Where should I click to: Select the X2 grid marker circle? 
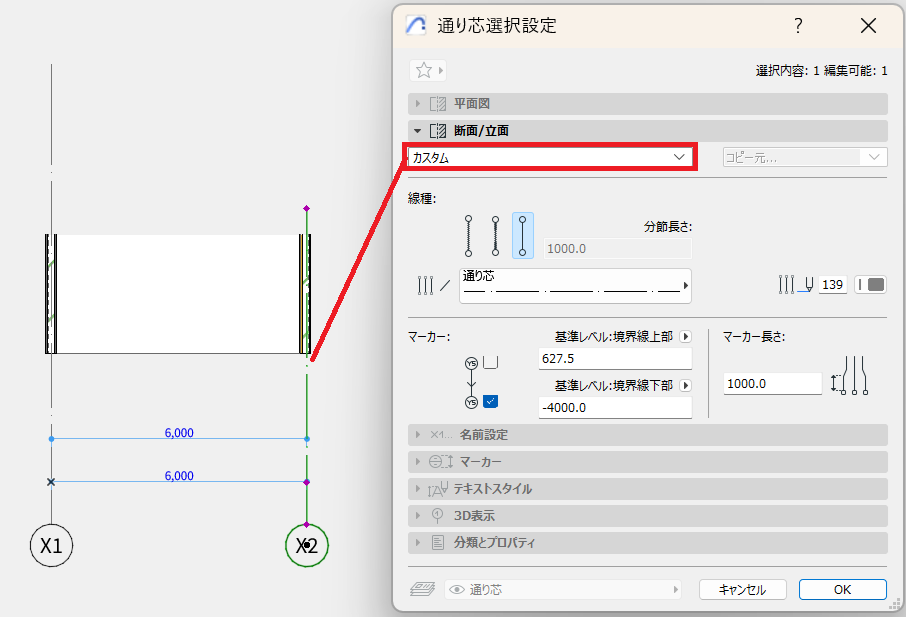point(307,545)
